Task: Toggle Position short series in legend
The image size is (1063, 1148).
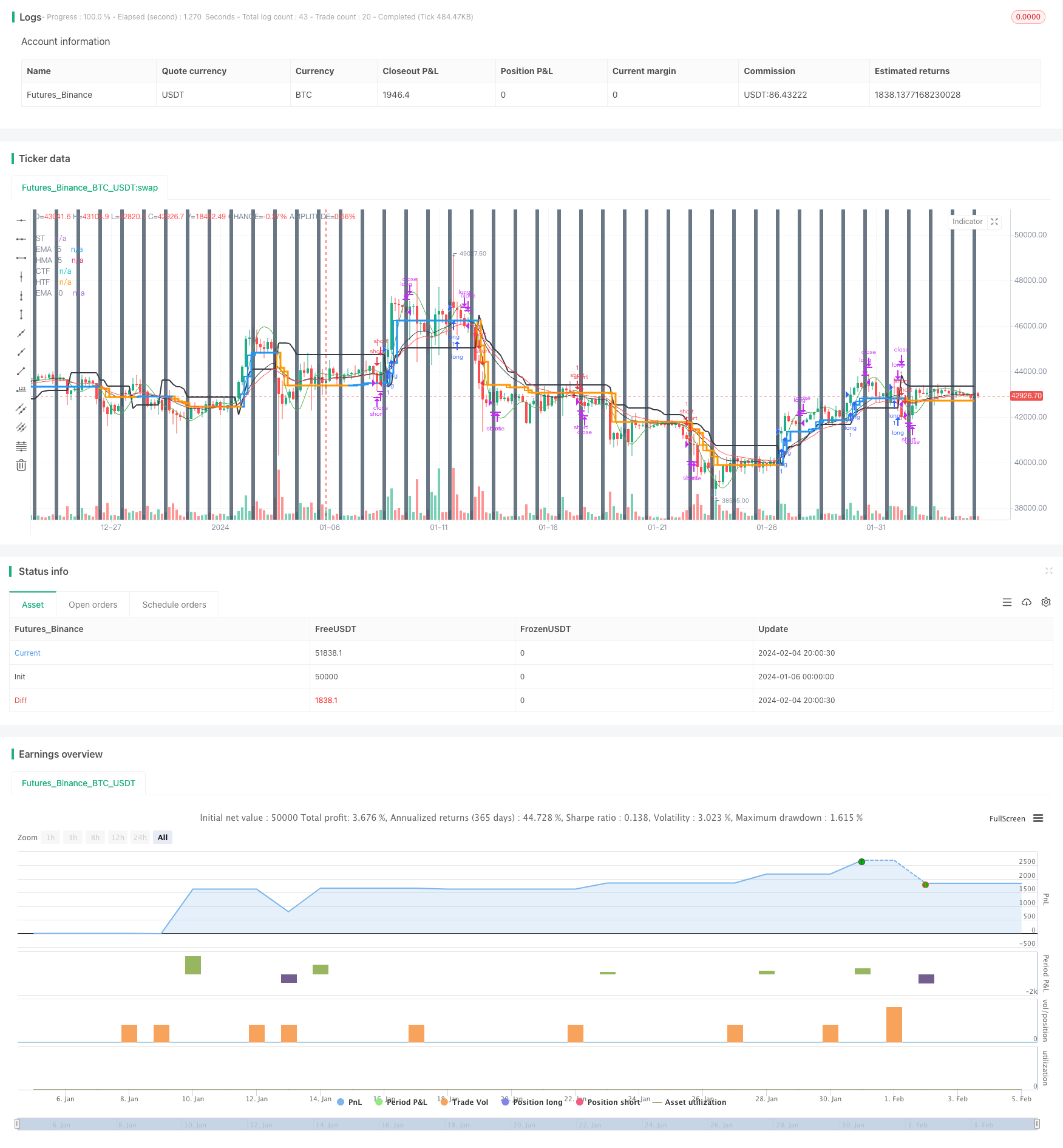Action: [x=609, y=1102]
